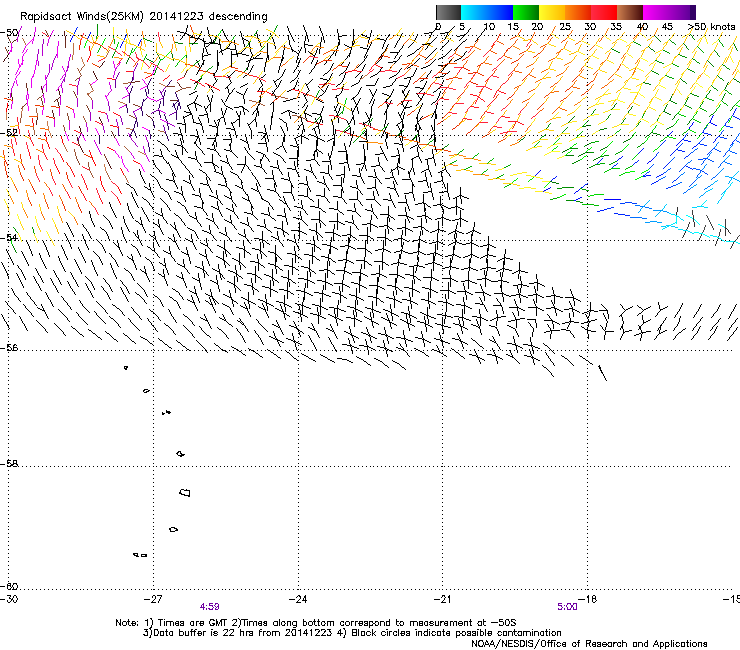The image size is (740, 650).
Task: Click the latitude label '-58'
Action: tap(9, 464)
